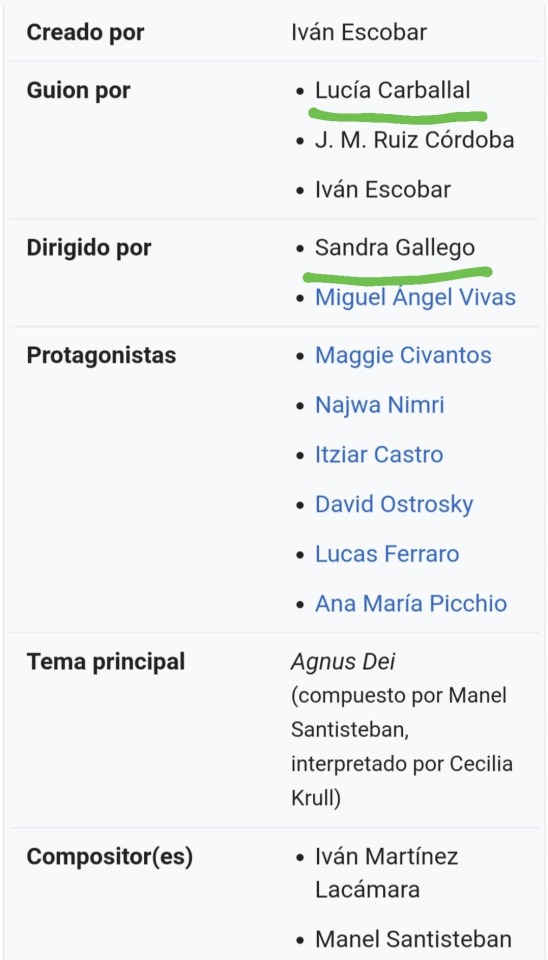
Task: Click the underlined name Sandra Gallego
Action: (x=395, y=248)
